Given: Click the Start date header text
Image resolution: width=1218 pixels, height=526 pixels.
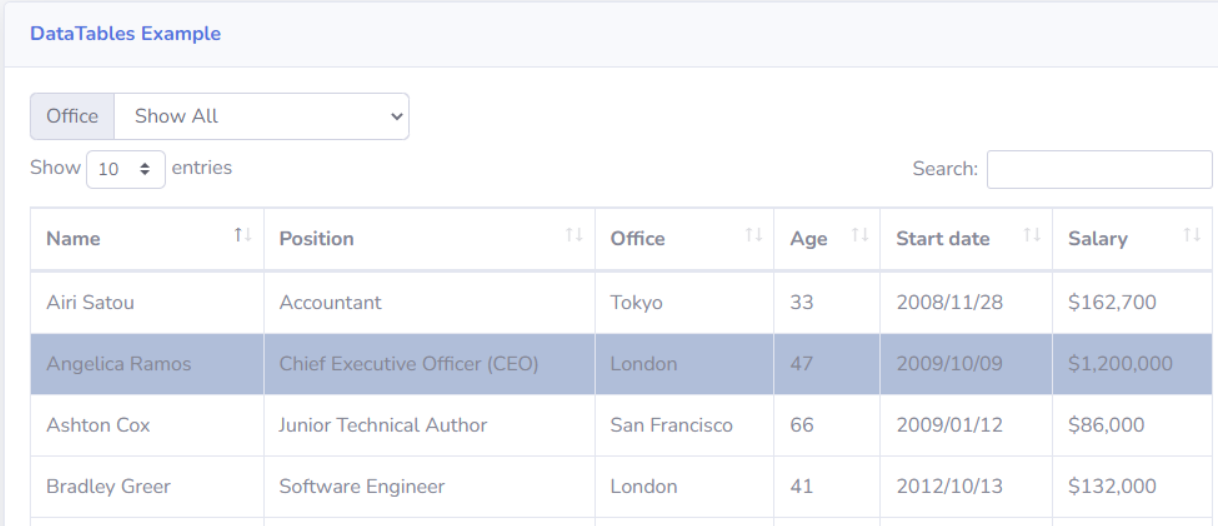Looking at the screenshot, I should (x=942, y=239).
